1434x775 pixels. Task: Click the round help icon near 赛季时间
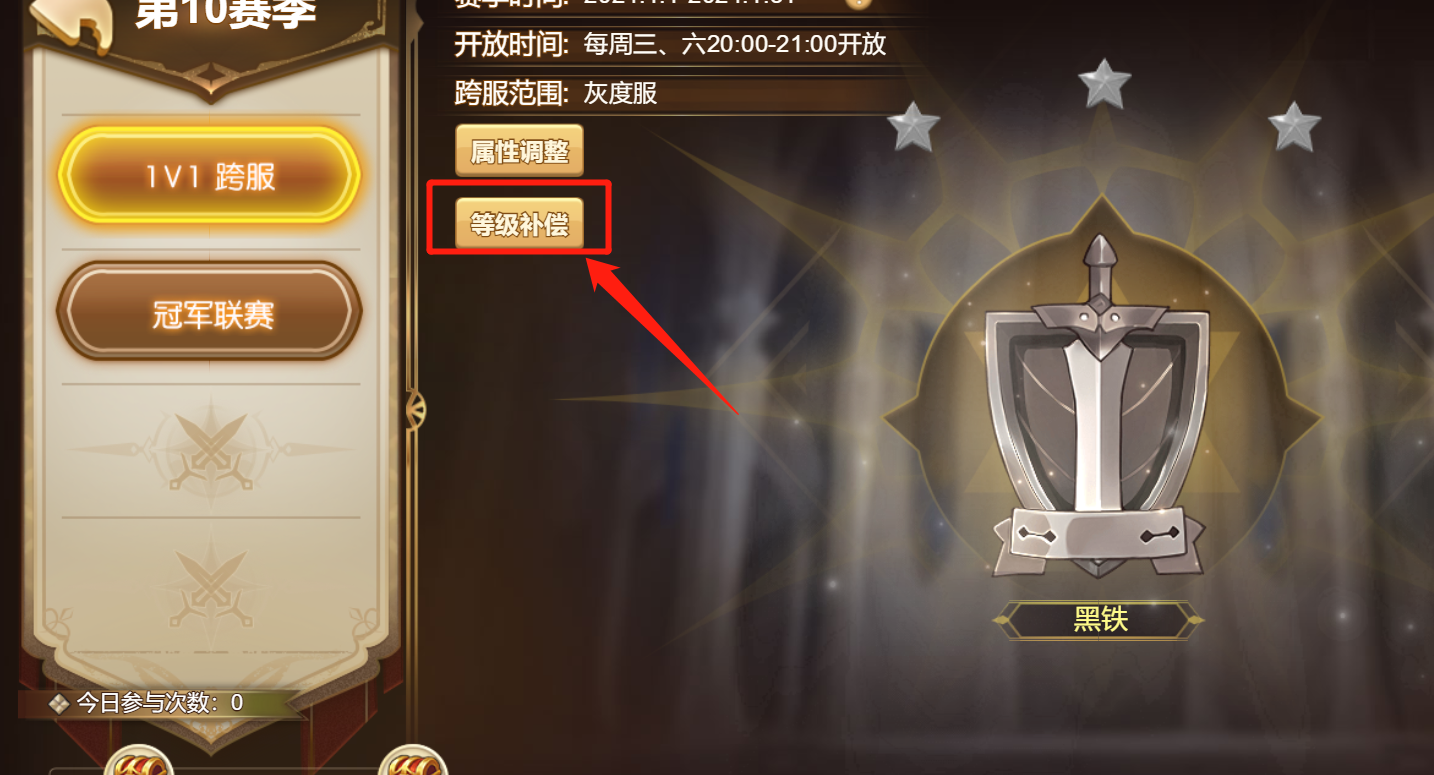[x=857, y=3]
